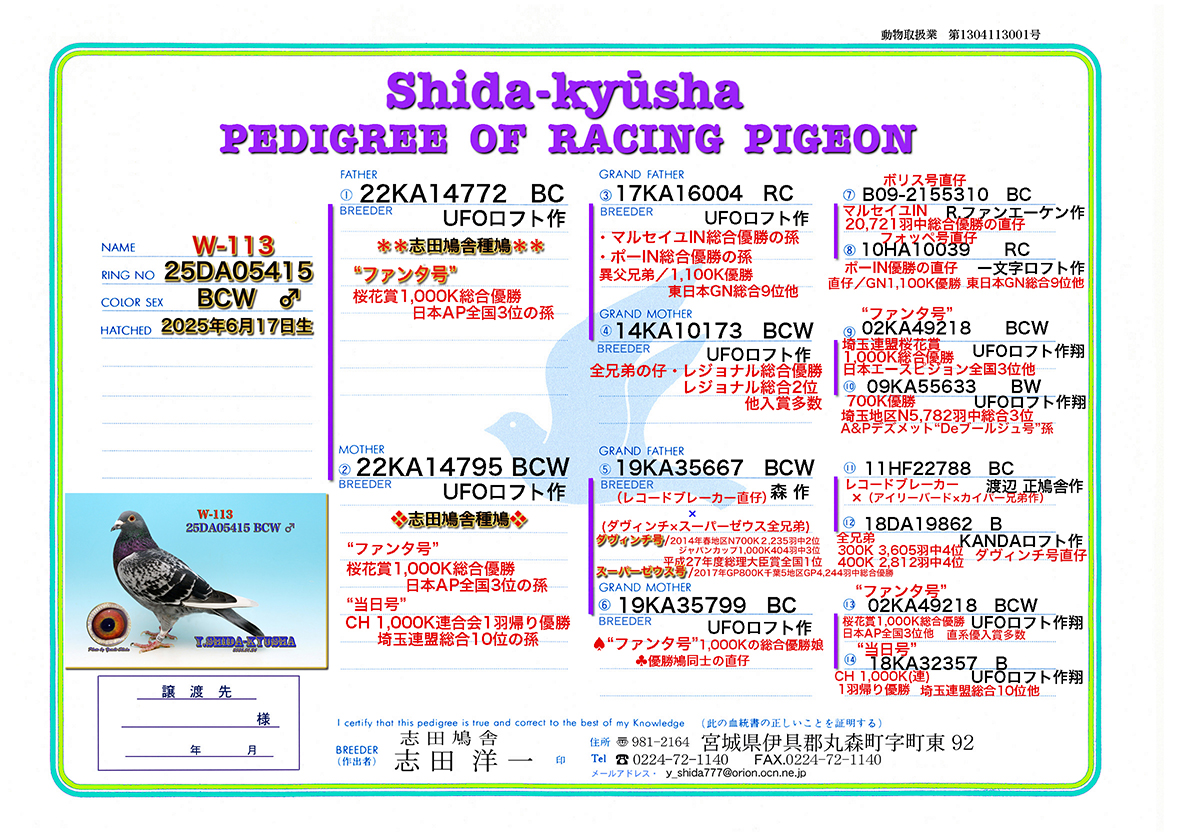Click the father ring number 22KA14772
Image resolution: width=1180 pixels, height=840 pixels.
[433, 194]
